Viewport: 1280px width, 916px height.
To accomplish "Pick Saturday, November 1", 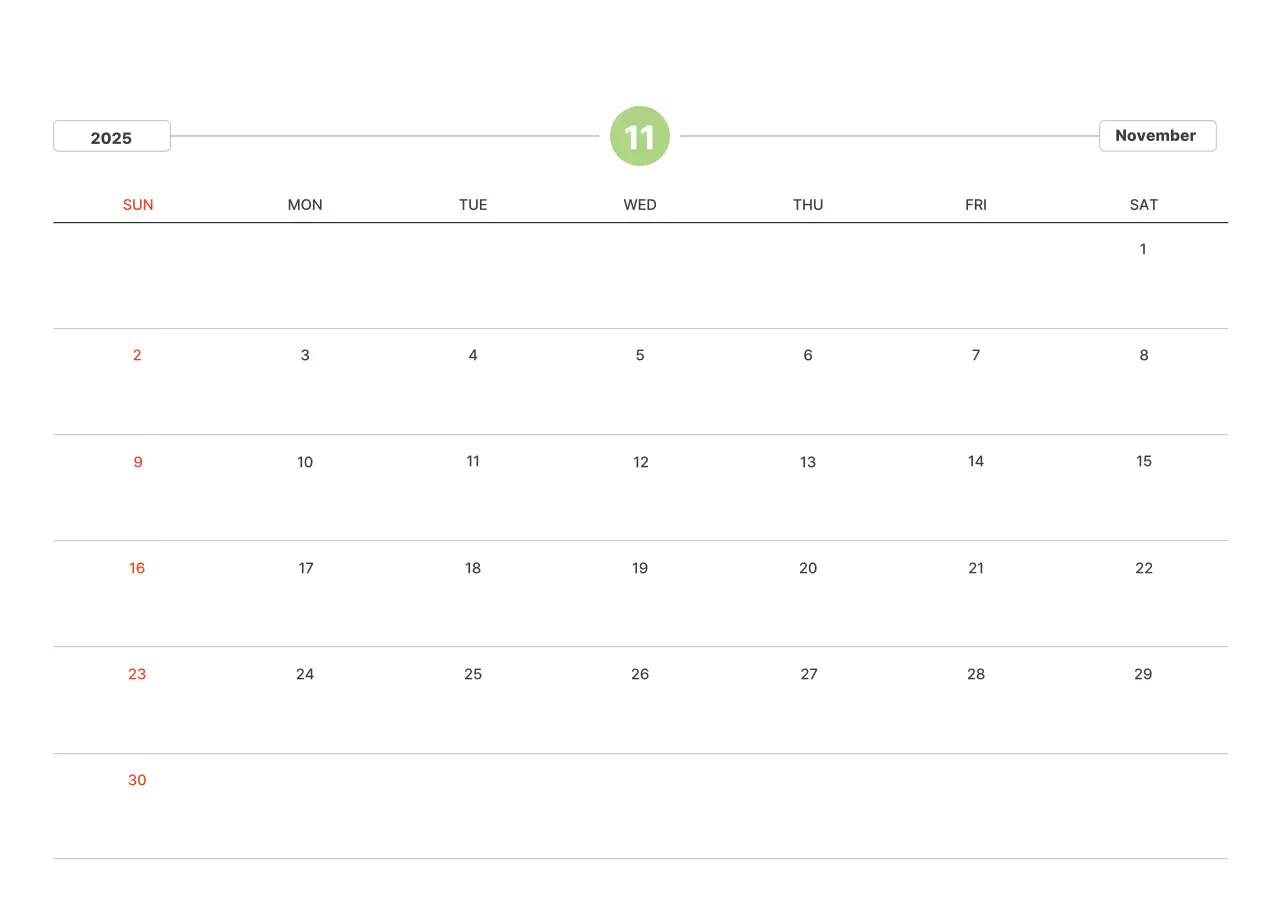I will (x=1143, y=249).
